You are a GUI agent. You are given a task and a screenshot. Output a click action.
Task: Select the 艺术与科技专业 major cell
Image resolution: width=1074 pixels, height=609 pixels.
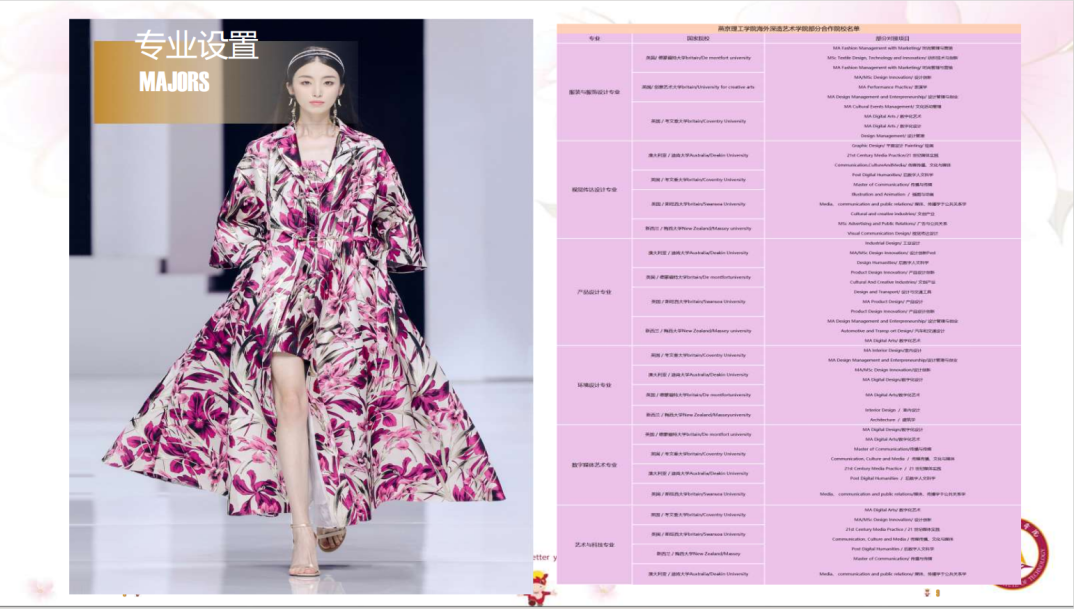tap(594, 545)
